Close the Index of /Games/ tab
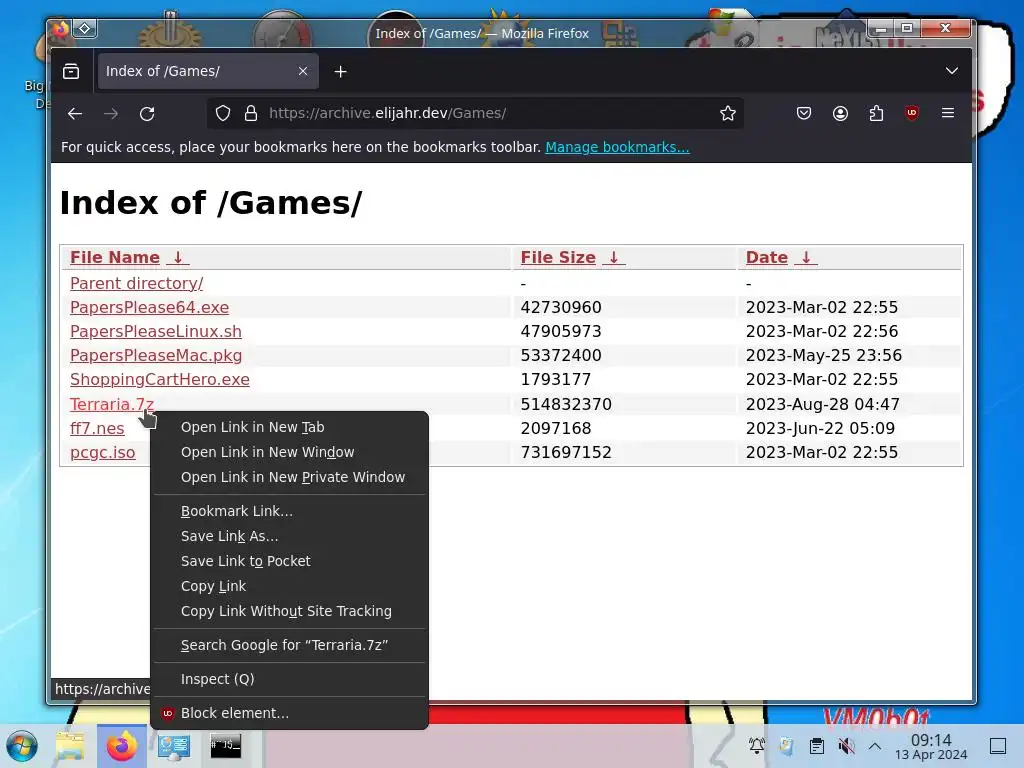1024x768 pixels. tap(302, 71)
